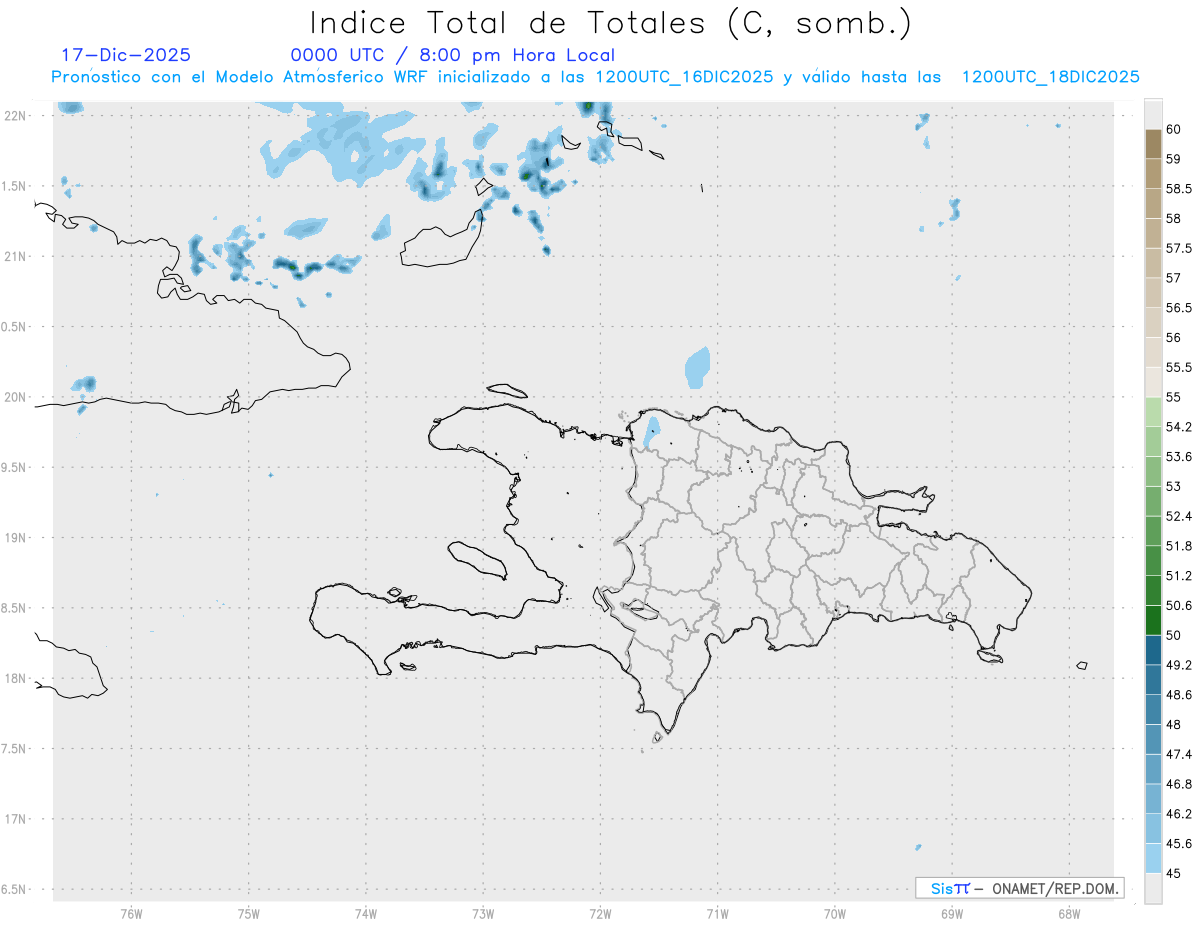Click the "68W" longitude label
Image resolution: width=1200 pixels, height=927 pixels.
click(x=1069, y=912)
